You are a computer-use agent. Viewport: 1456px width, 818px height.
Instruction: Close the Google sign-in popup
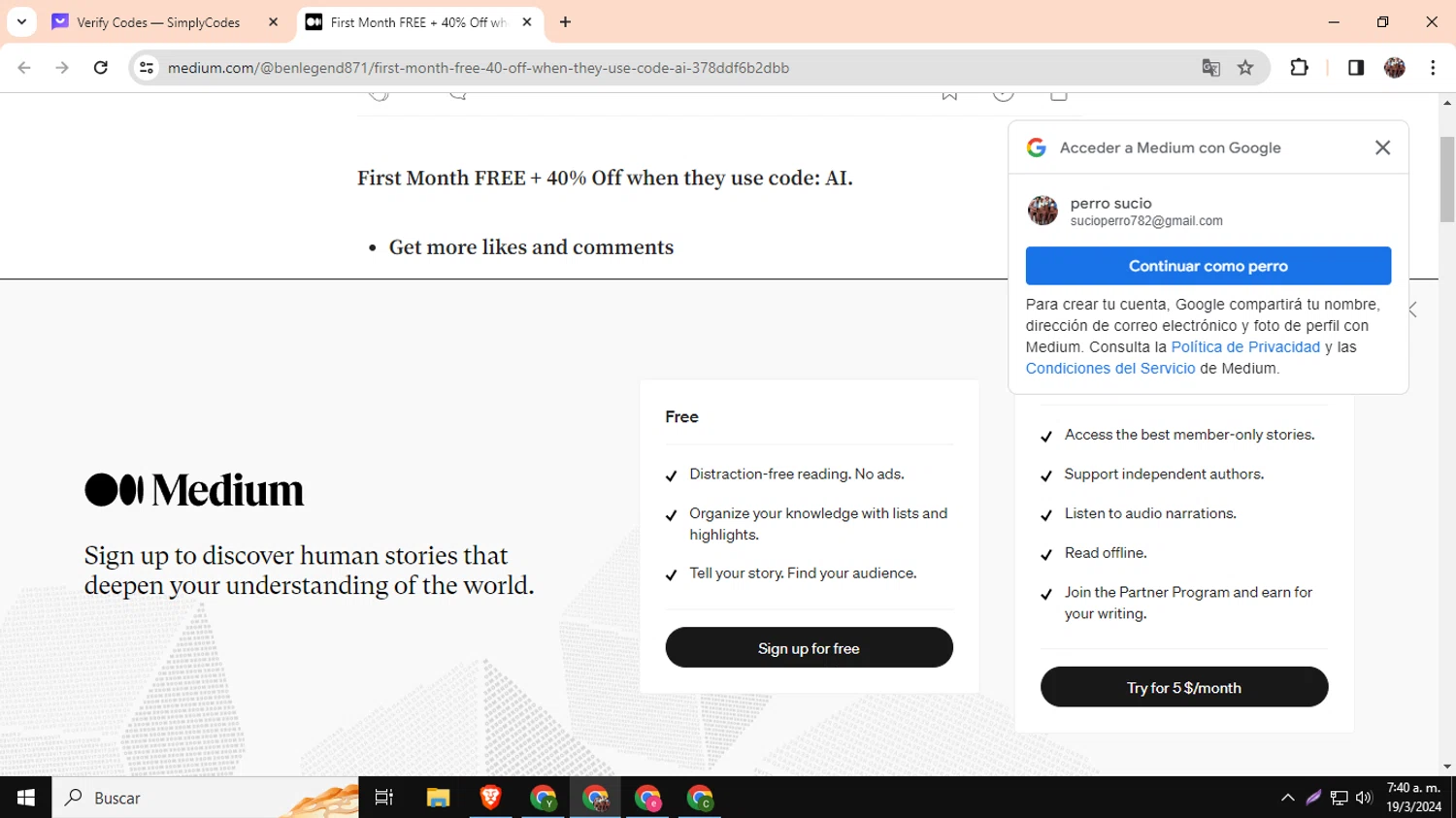(x=1382, y=147)
